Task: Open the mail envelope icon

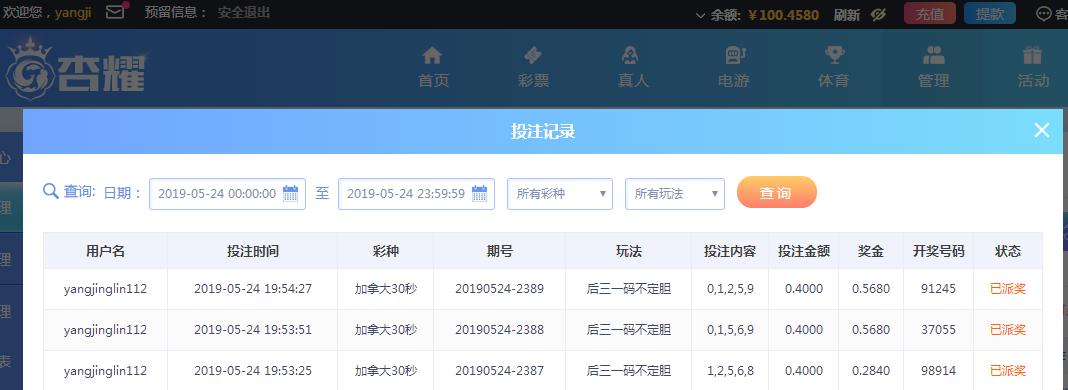Action: 115,12
